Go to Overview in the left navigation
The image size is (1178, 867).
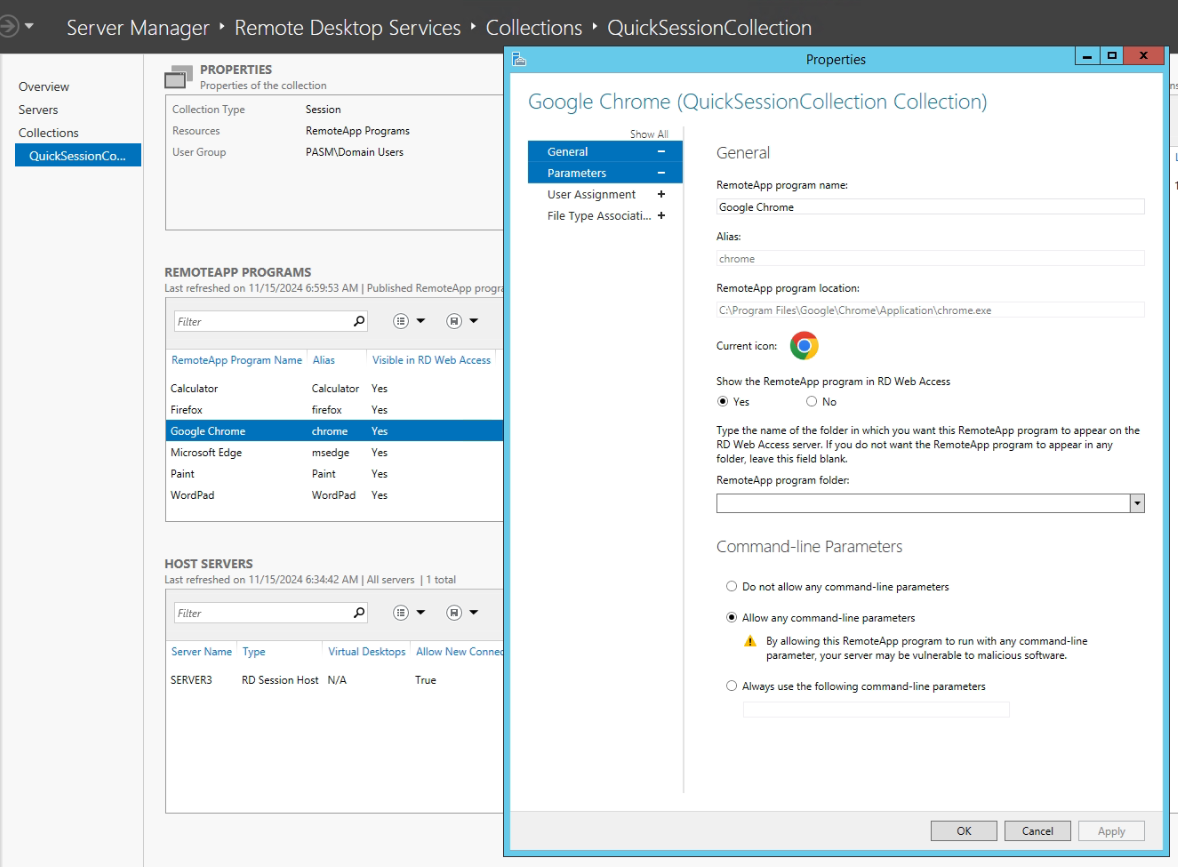tap(44, 87)
